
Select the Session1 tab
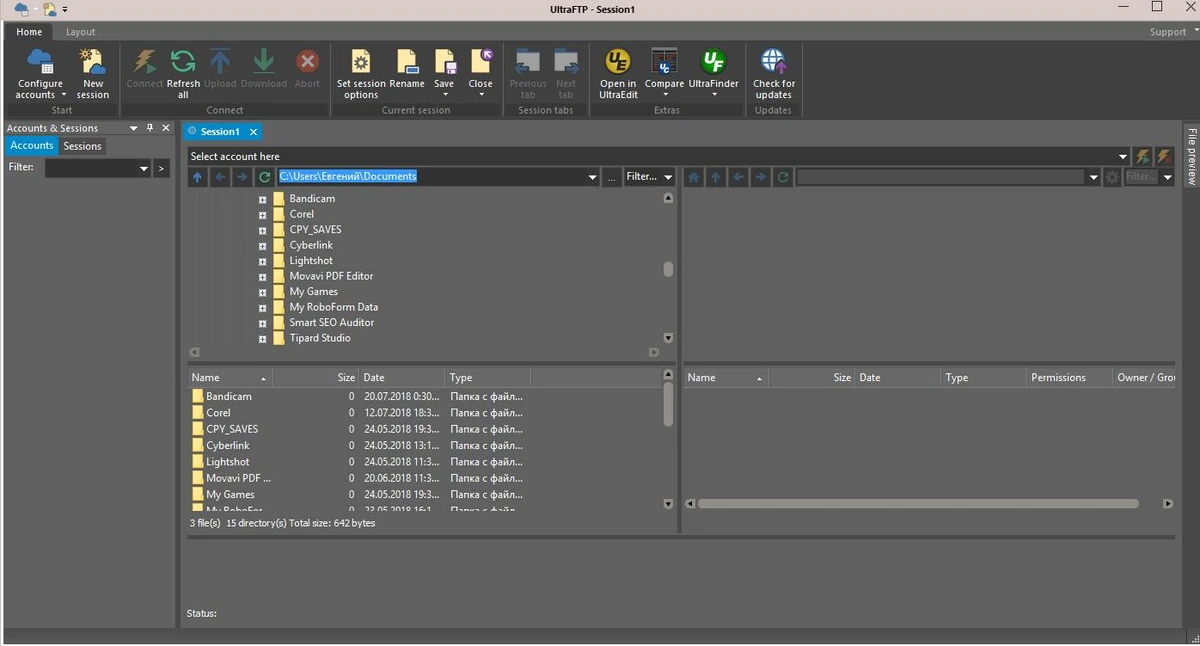220,131
